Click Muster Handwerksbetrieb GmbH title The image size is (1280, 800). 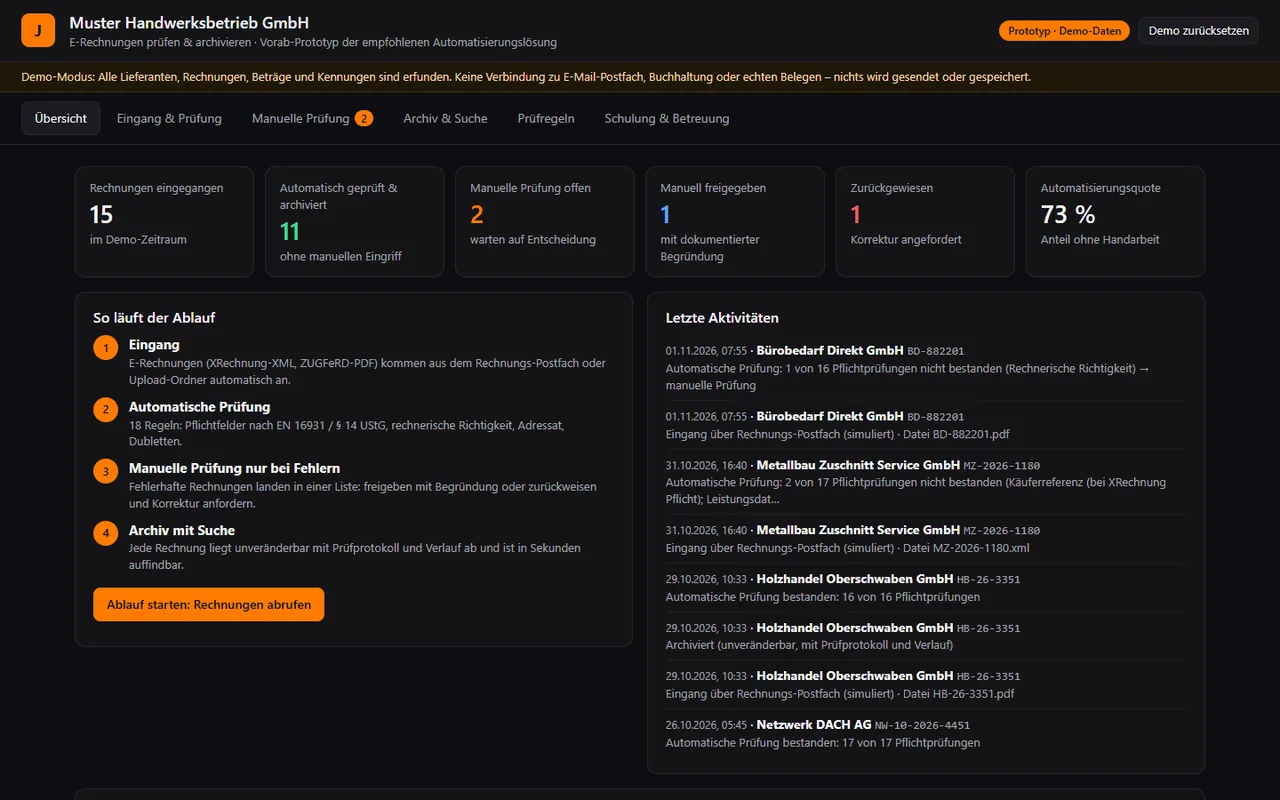[x=189, y=22]
